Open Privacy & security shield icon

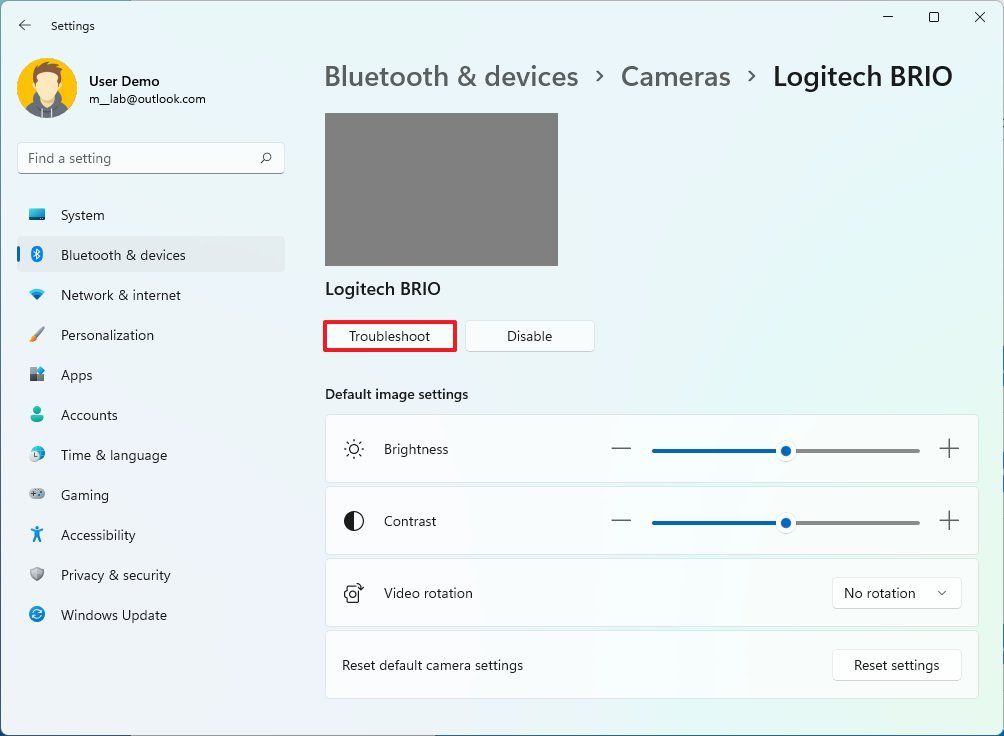pyautogui.click(x=41, y=575)
